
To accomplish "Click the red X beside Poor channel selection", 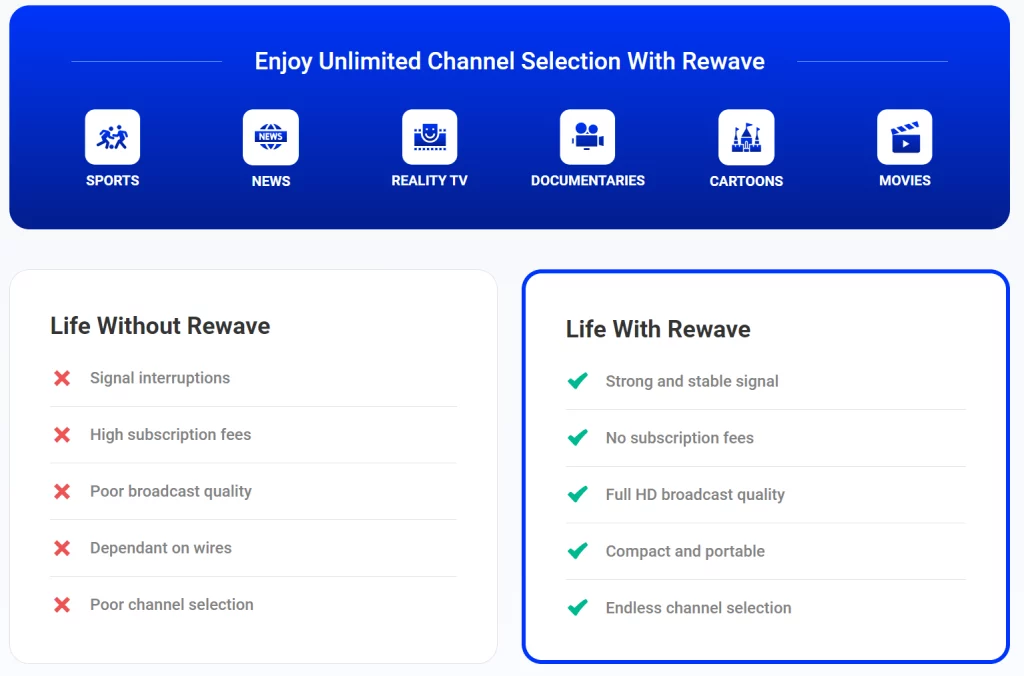I will pyautogui.click(x=62, y=605).
